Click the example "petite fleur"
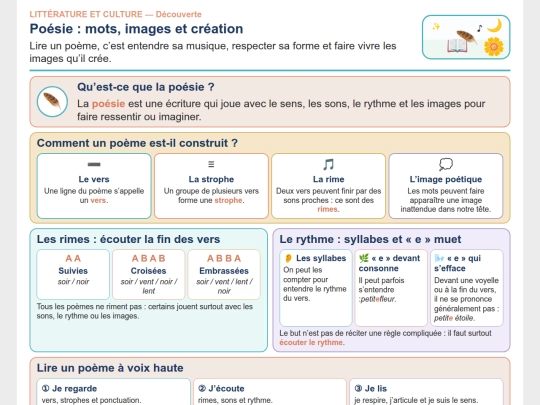Screen dimensions: 540x405 378,299
